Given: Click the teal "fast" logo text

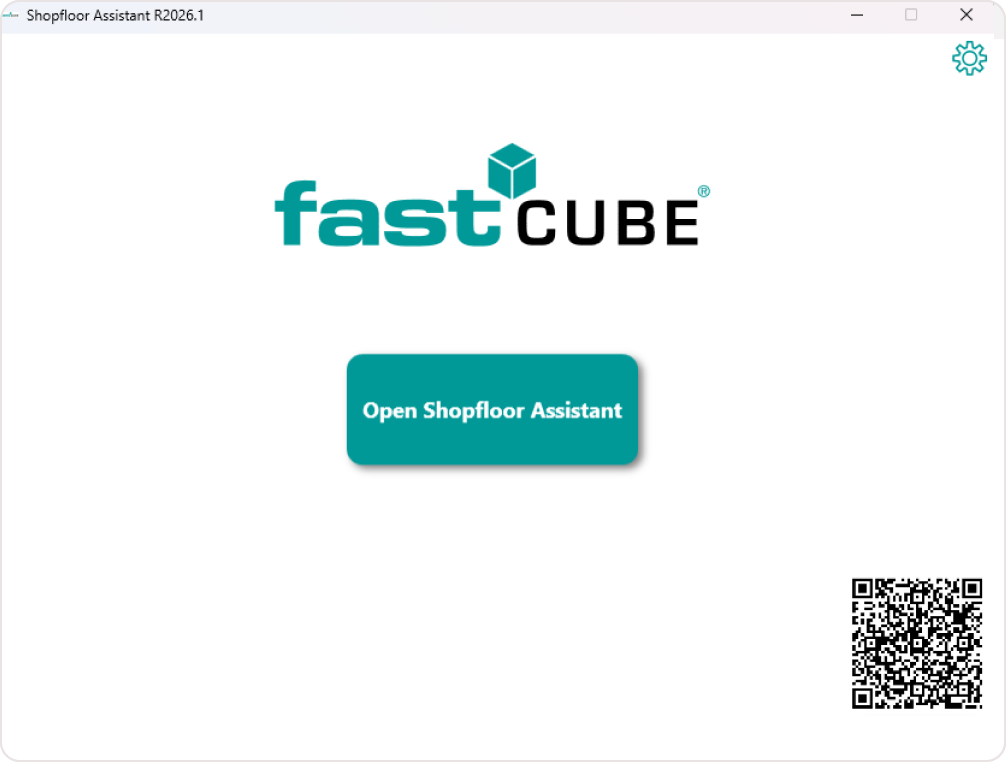Looking at the screenshot, I should coord(385,213).
